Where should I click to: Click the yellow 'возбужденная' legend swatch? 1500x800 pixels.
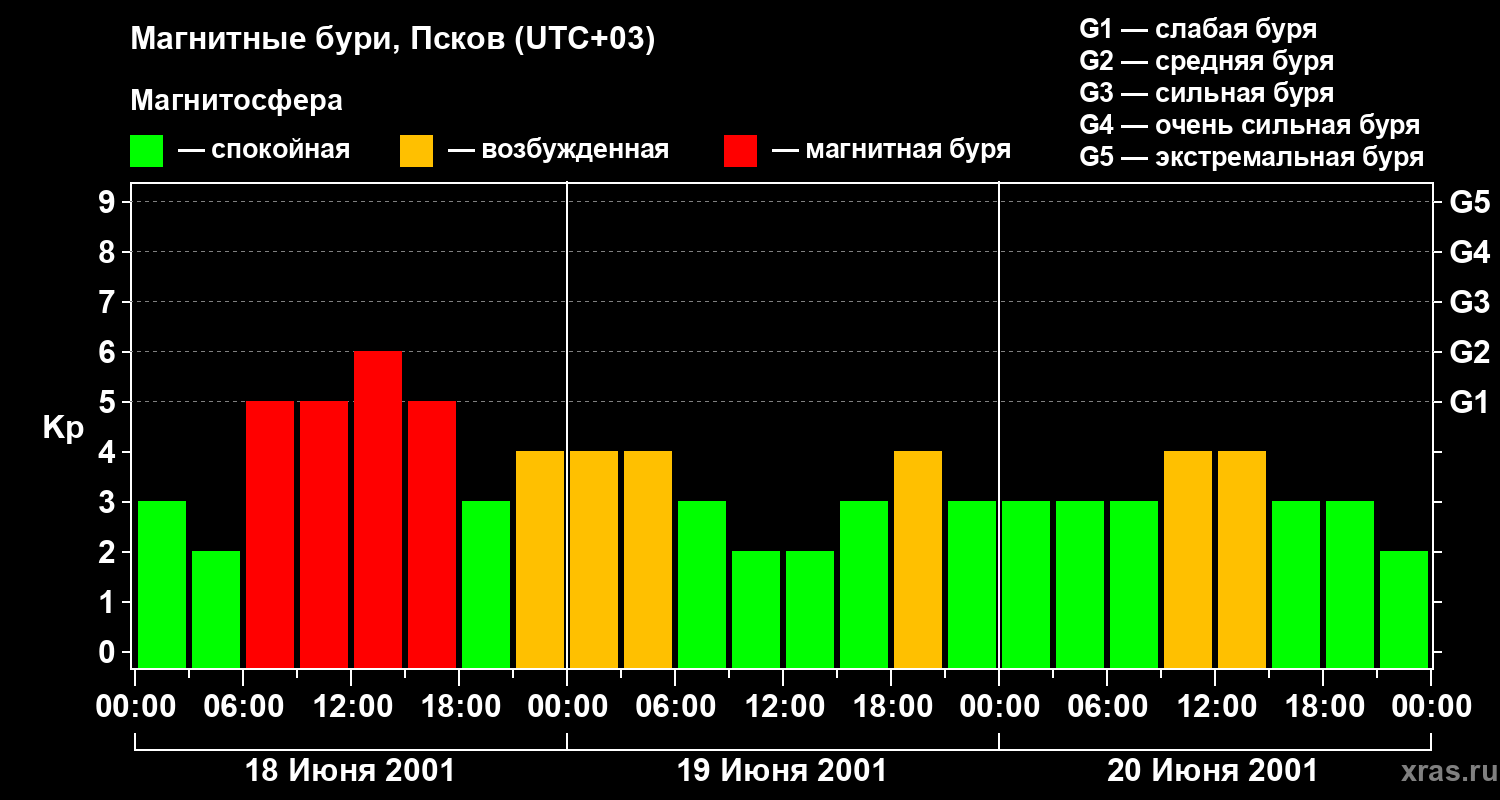(417, 151)
